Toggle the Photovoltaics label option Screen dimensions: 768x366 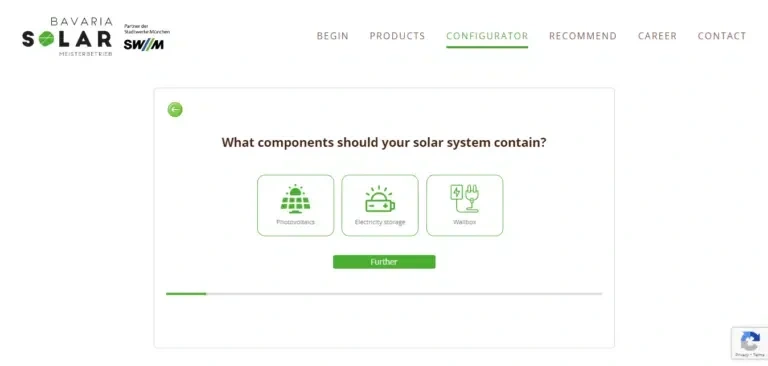[x=295, y=222]
